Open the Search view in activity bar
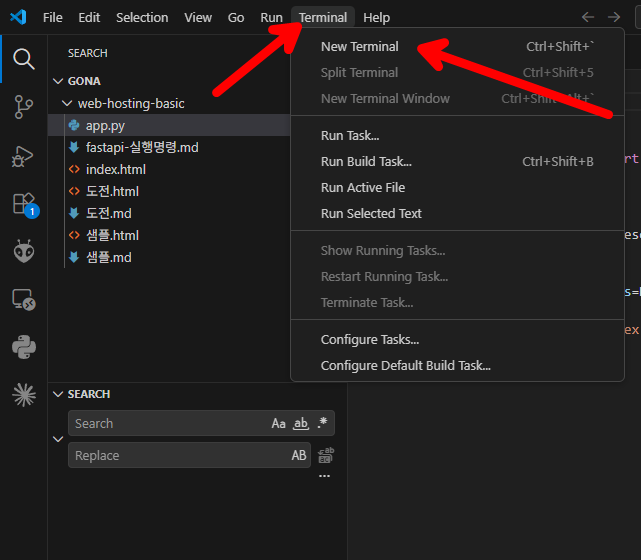 click(24, 59)
